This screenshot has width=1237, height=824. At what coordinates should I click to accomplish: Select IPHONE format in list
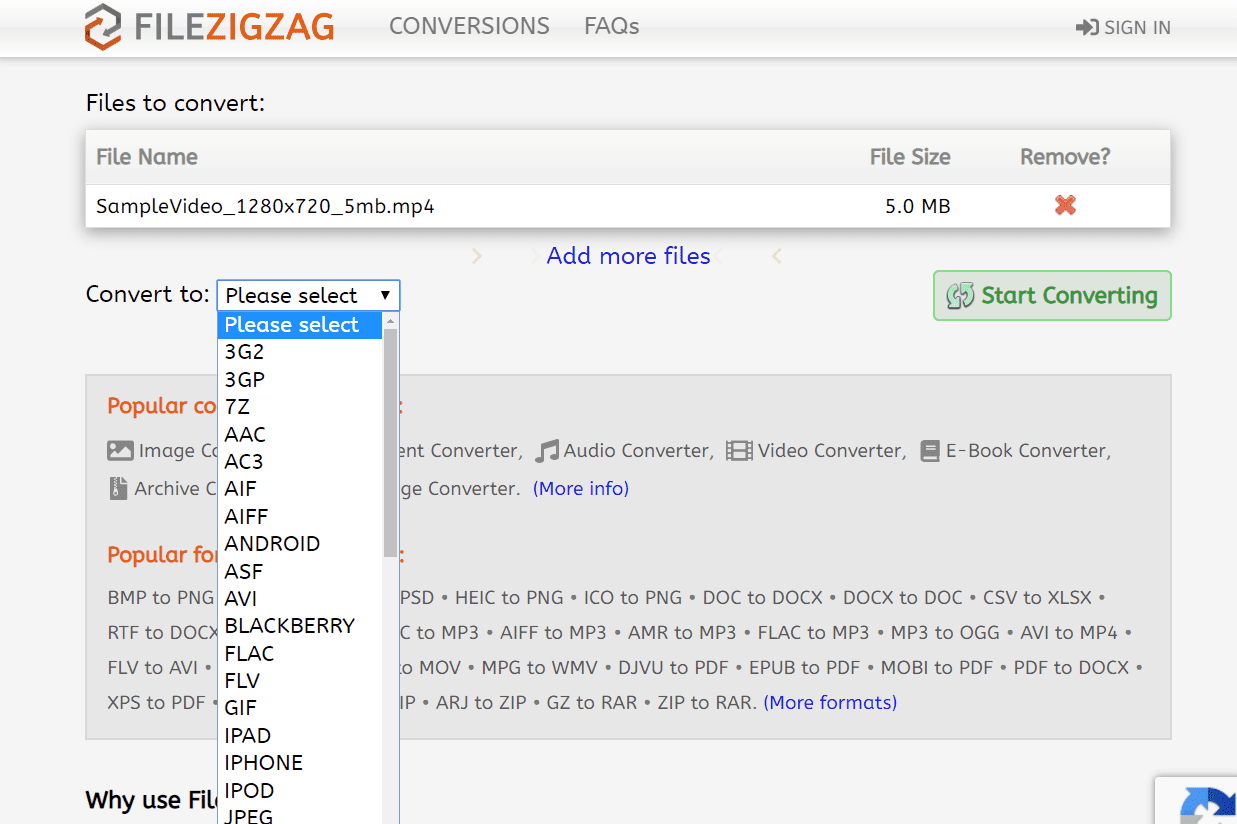(x=300, y=763)
